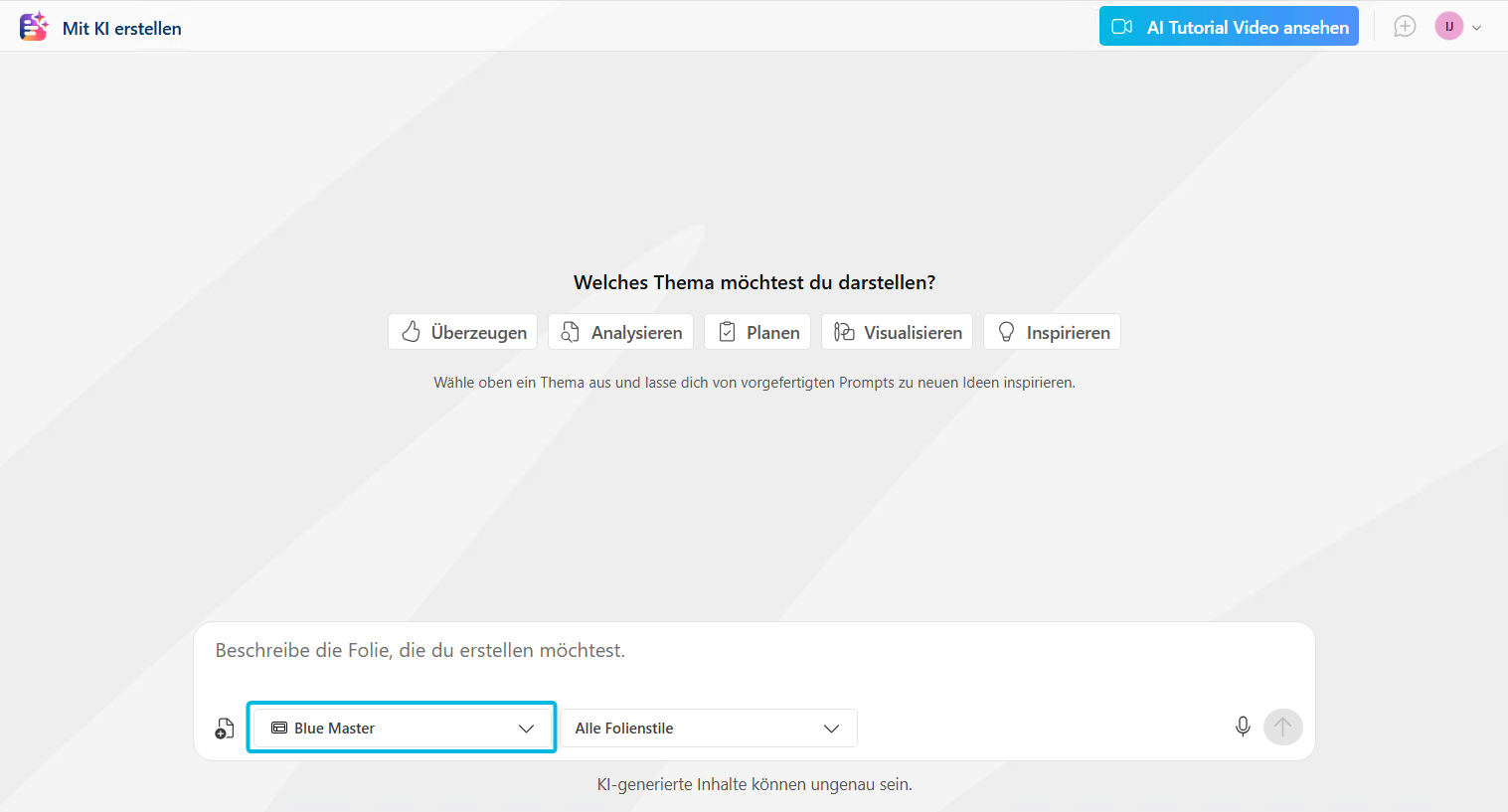Click the Welches Thema möchtest du darstellen heading
The width and height of the screenshot is (1508, 812).
coord(754,282)
